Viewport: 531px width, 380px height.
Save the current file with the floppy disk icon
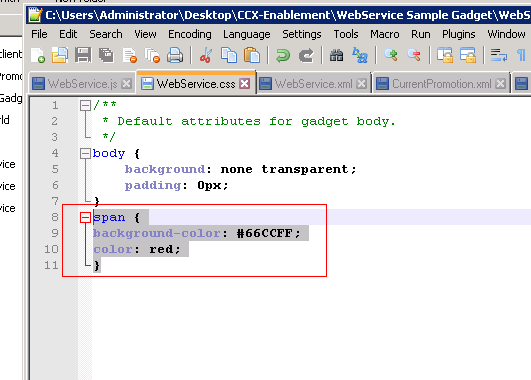(x=83, y=55)
